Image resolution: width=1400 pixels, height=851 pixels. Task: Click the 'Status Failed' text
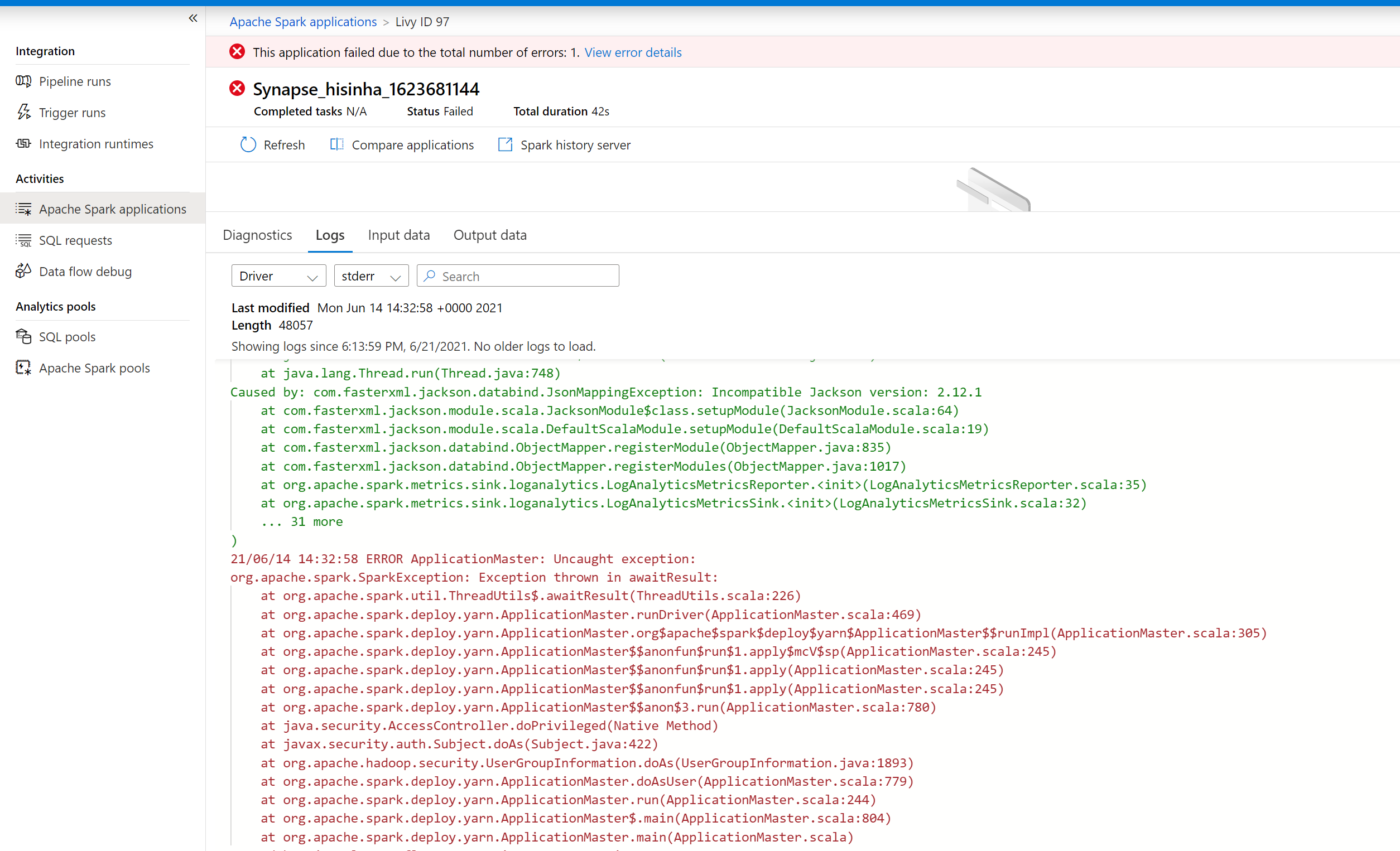pyautogui.click(x=440, y=112)
